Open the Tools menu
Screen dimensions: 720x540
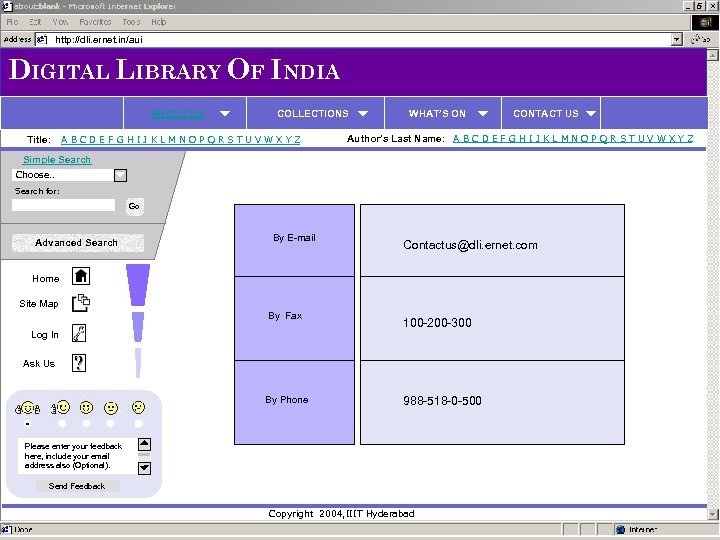point(131,22)
